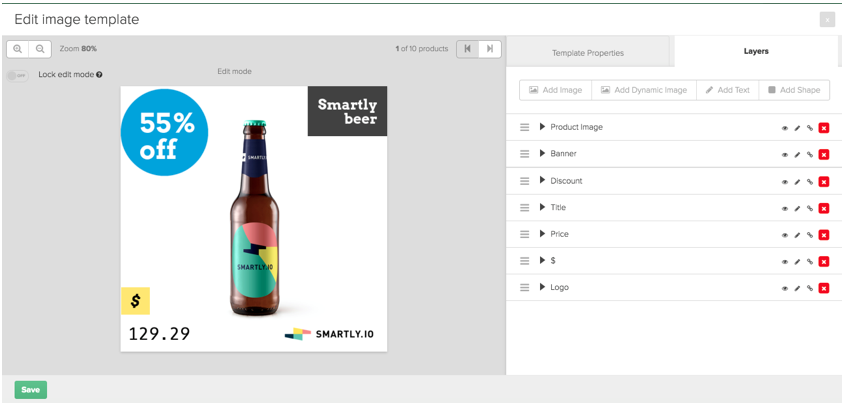The width and height of the screenshot is (845, 403).
Task: Click the link icon on Title layer
Action: tap(809, 209)
